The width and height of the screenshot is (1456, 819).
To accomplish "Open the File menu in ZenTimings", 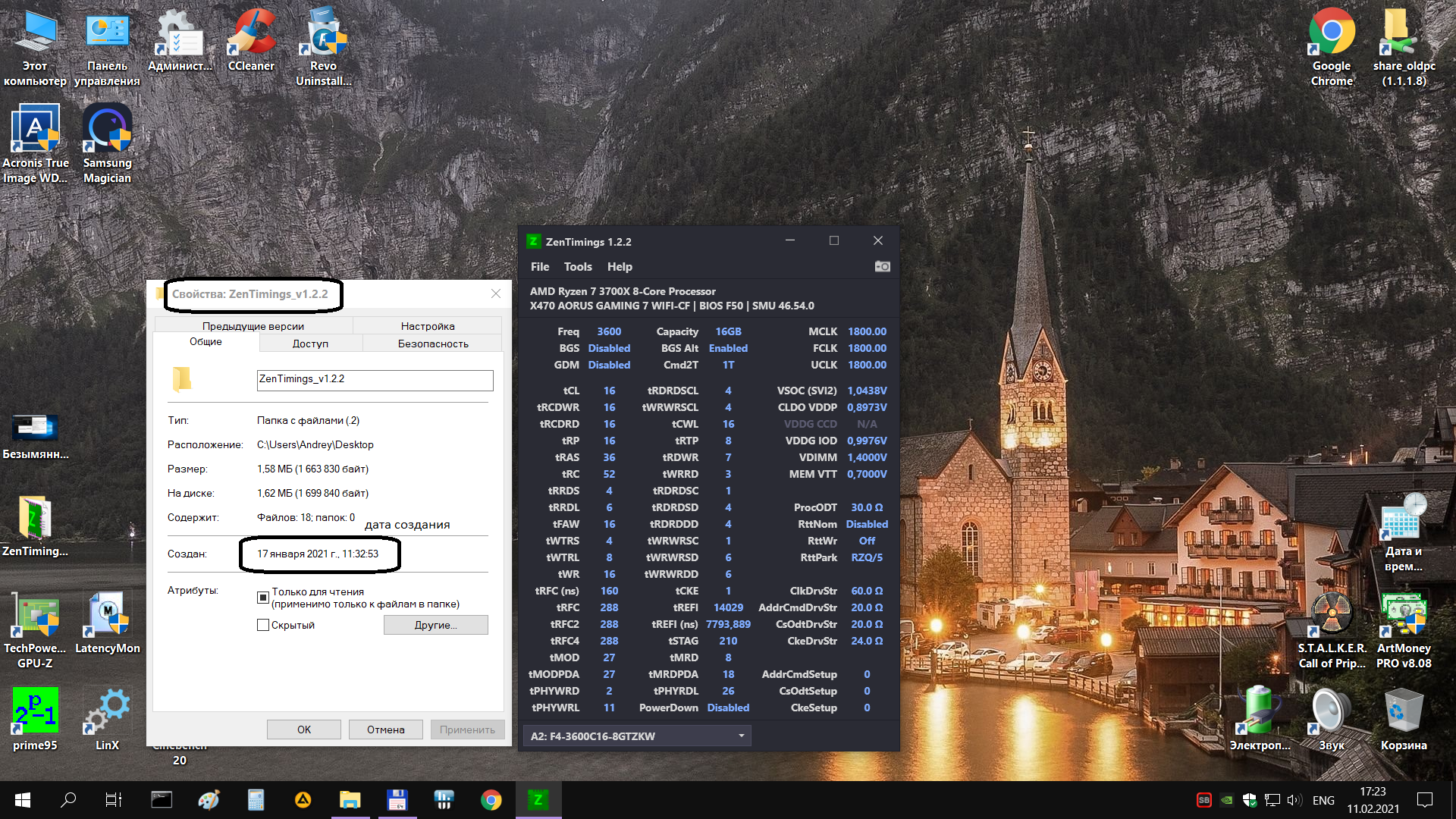I will click(x=539, y=267).
